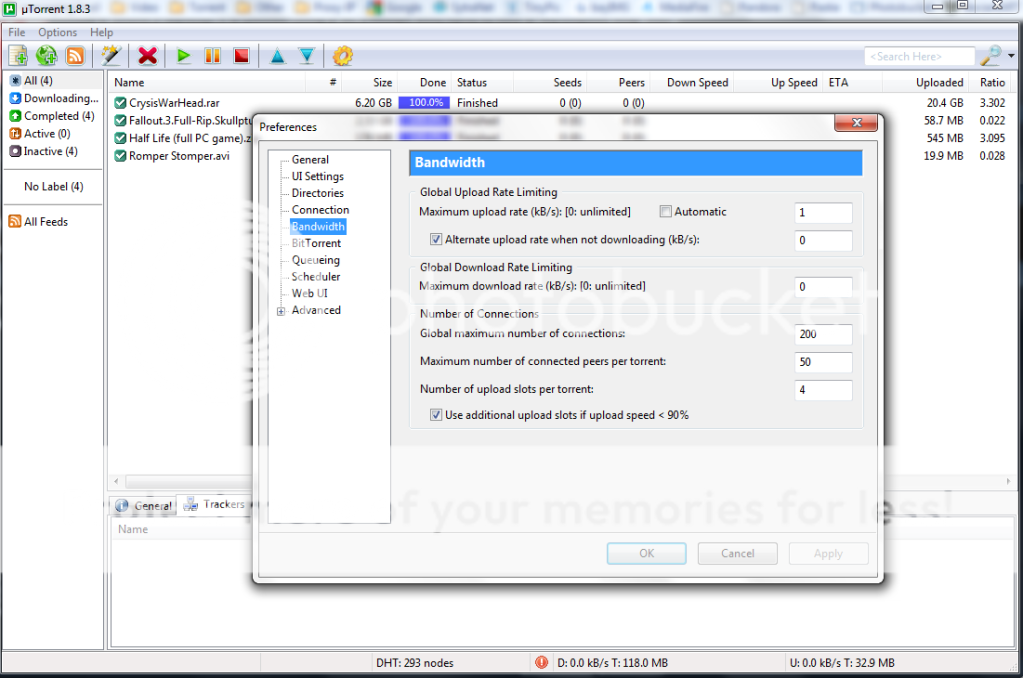Select Bandwidth preferences category

[x=318, y=226]
